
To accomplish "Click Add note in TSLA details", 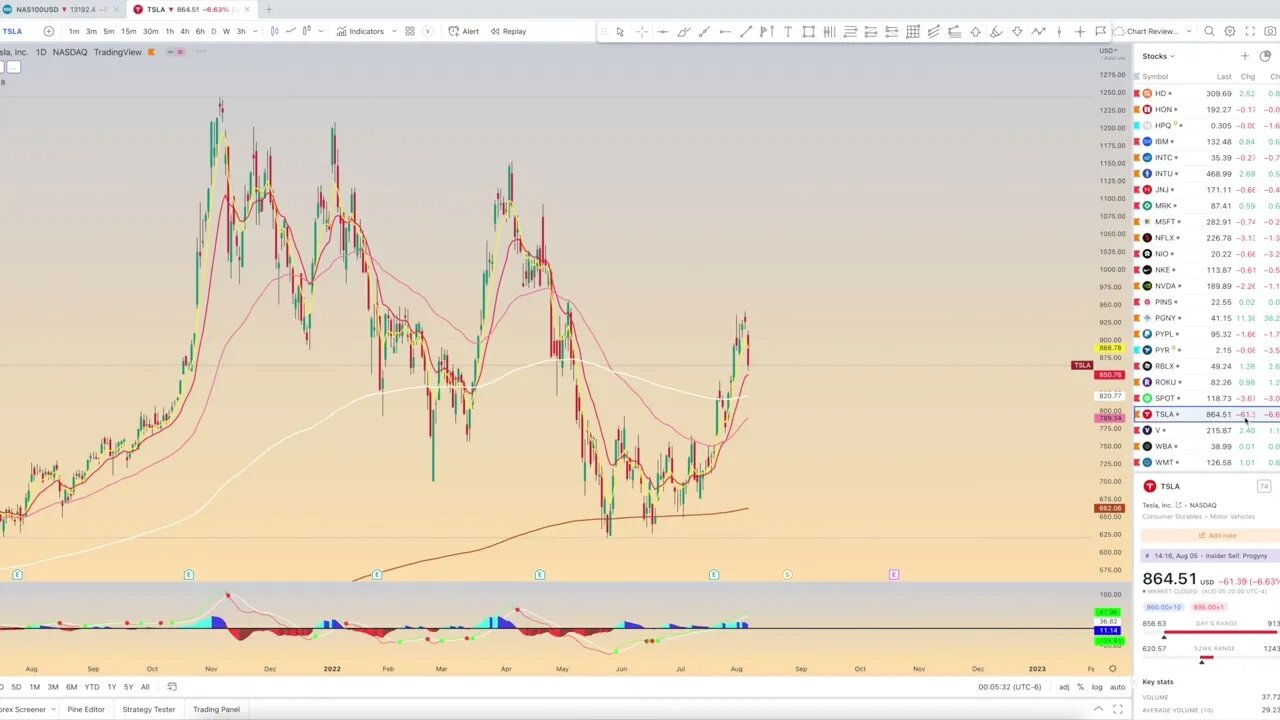I will click(1216, 535).
